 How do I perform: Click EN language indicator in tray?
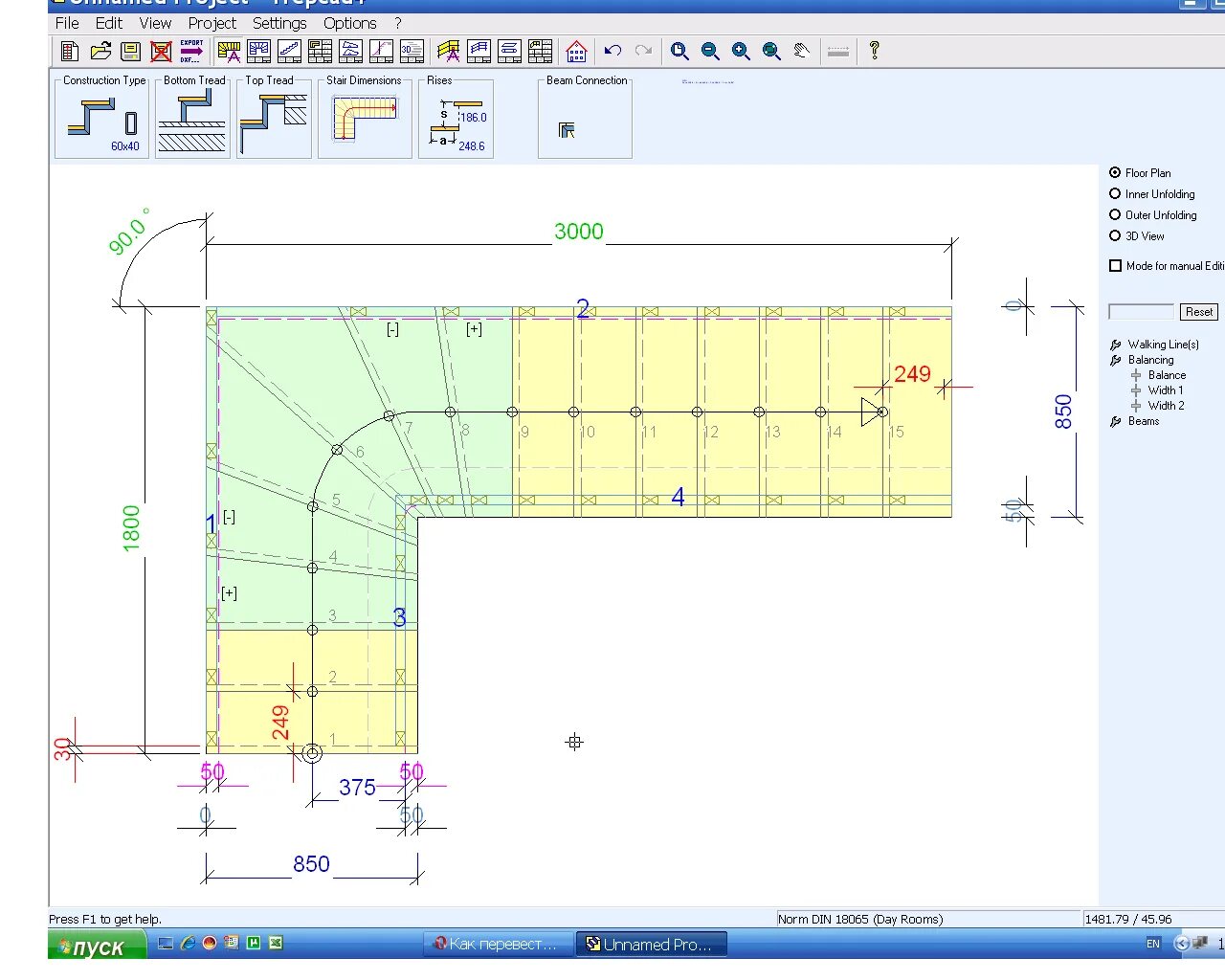pyautogui.click(x=1152, y=944)
